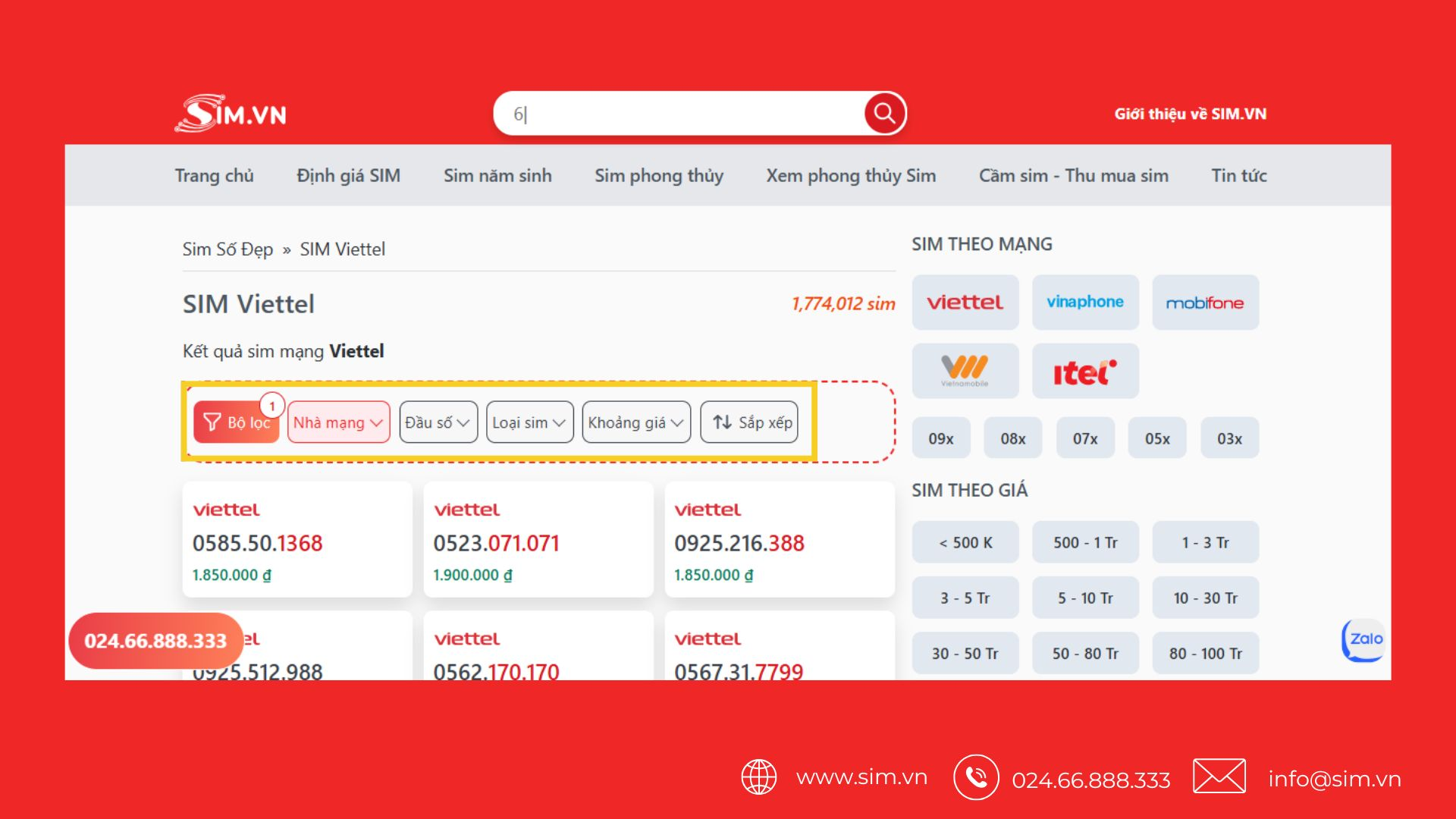
Task: Open Sim phong thủy menu item
Action: pyautogui.click(x=659, y=176)
